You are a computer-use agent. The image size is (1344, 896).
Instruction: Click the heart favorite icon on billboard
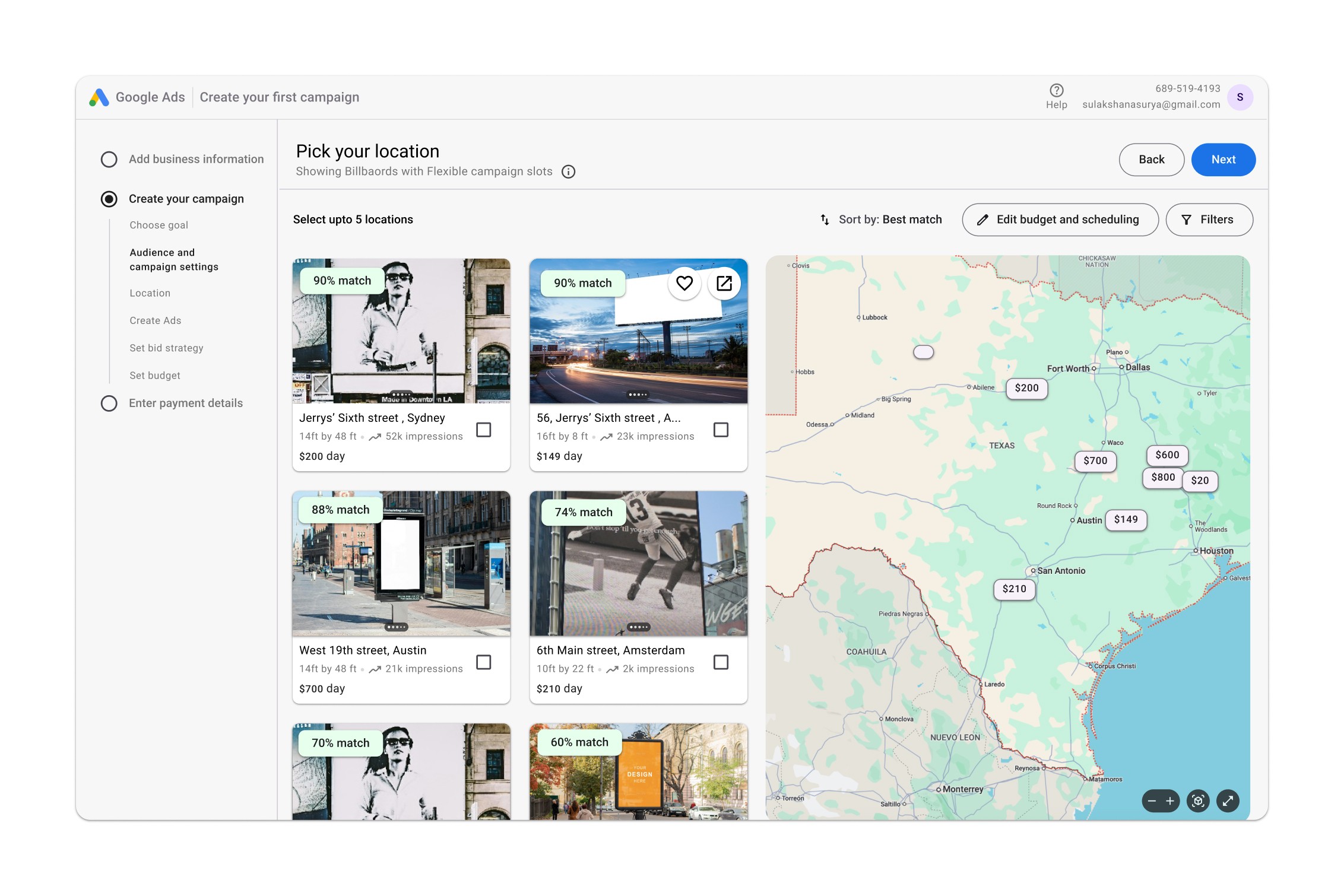tap(684, 284)
